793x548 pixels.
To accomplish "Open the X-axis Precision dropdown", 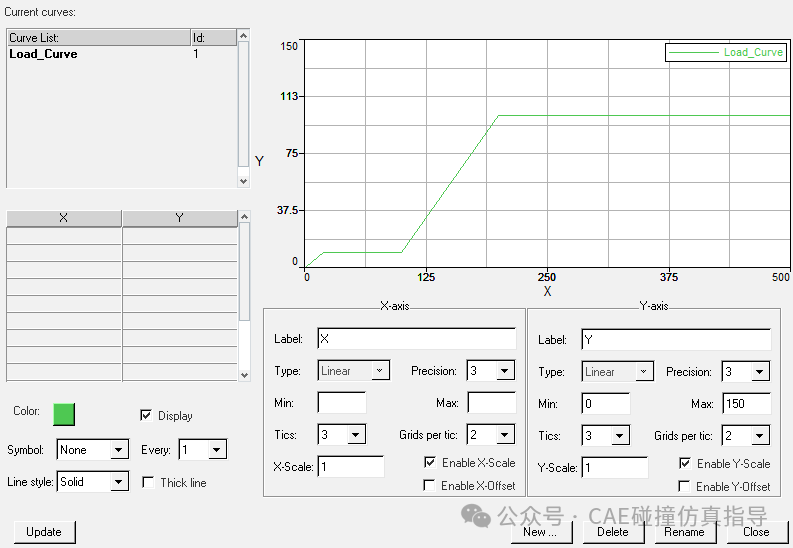I will [x=491, y=371].
